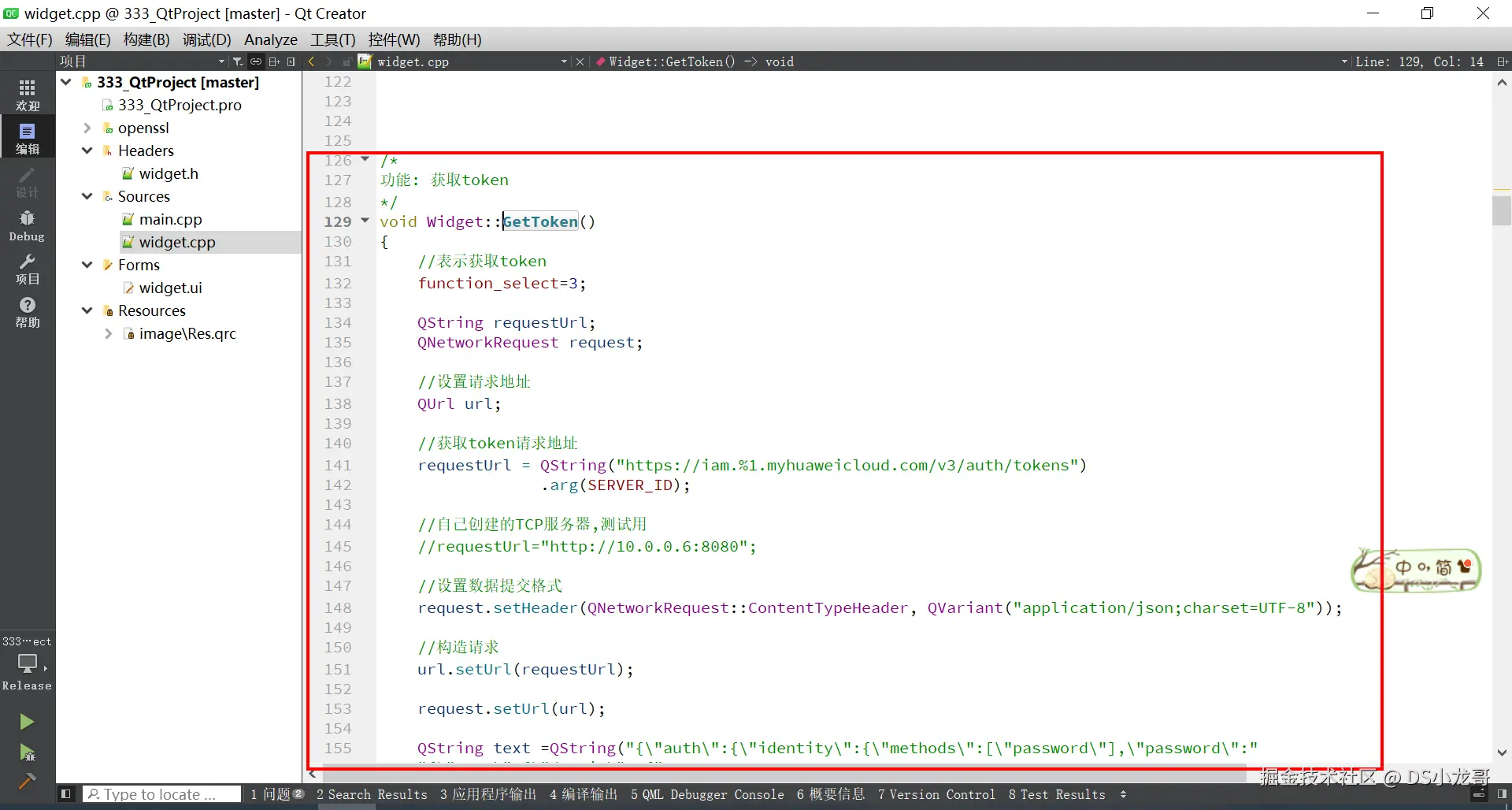Screen dimensions: 1512x810
Task: Open the Debug mode
Action: coord(28,225)
